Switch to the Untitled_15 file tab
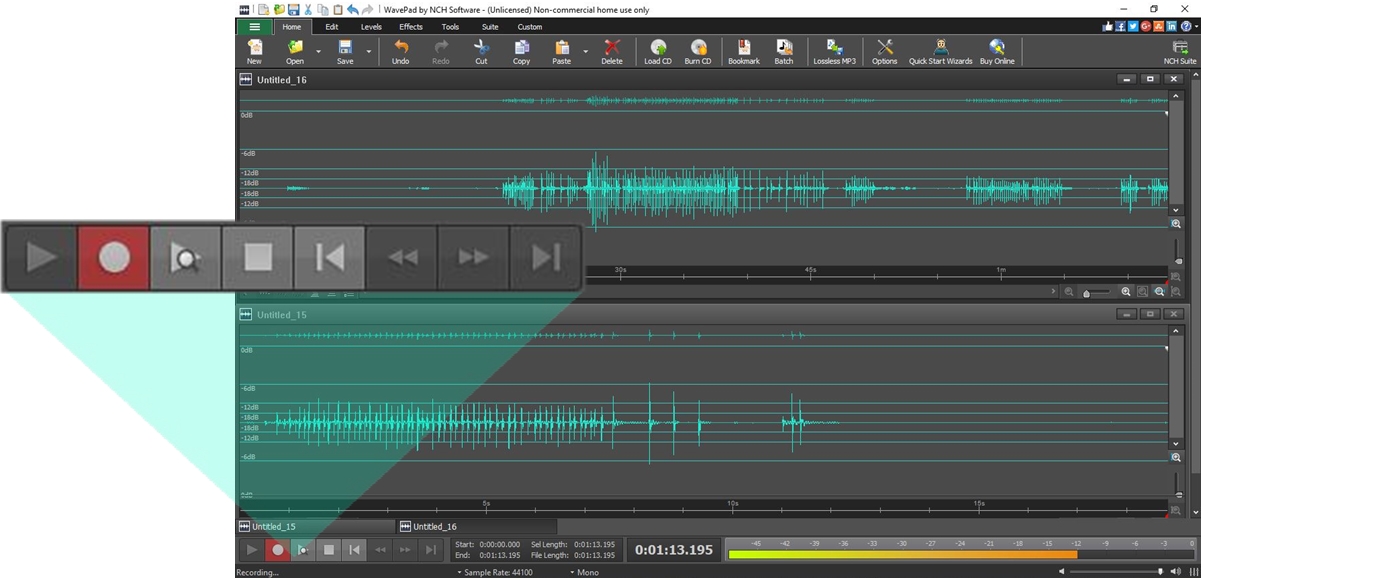1399x578 pixels. point(315,526)
